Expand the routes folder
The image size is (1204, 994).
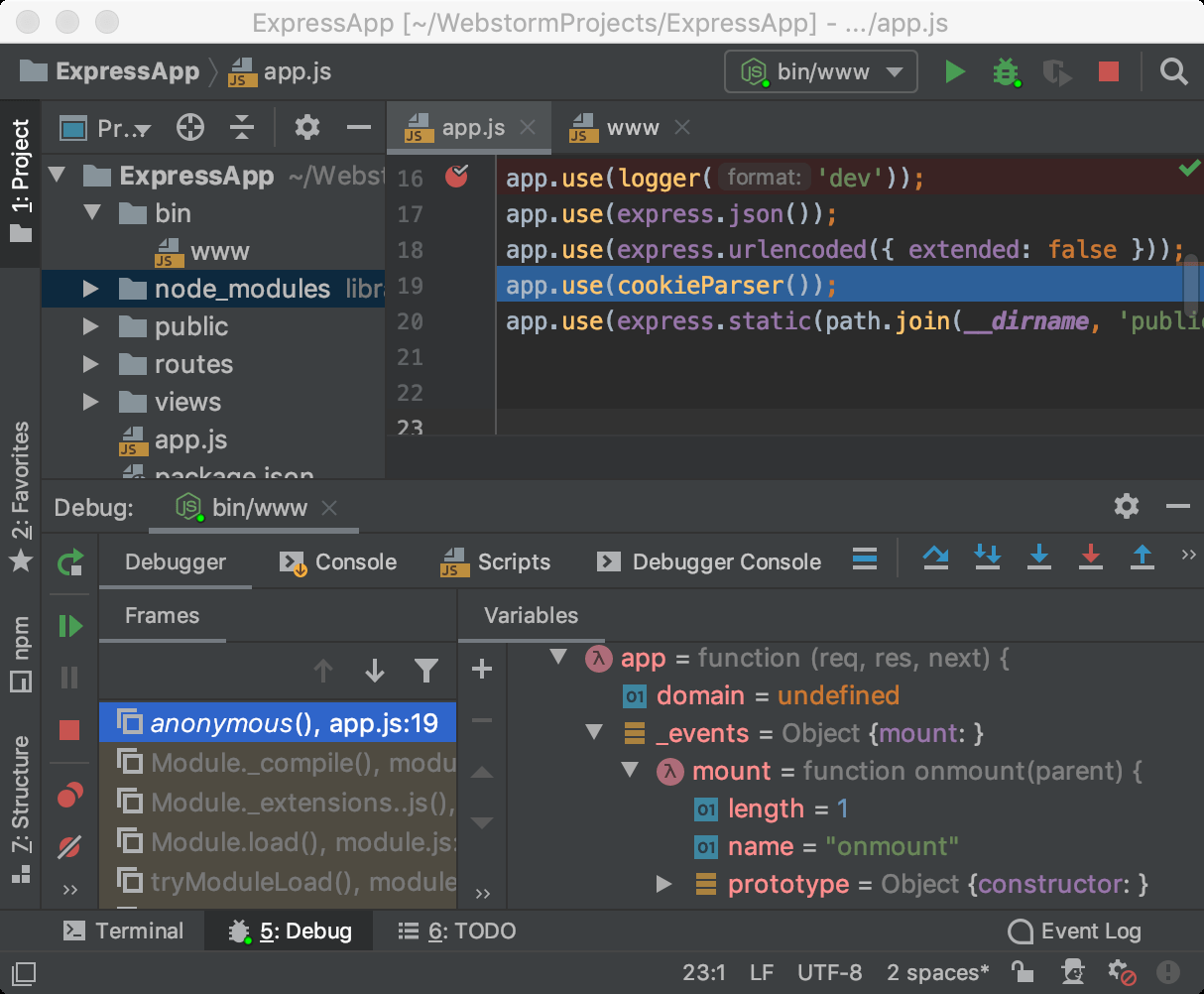[x=91, y=364]
